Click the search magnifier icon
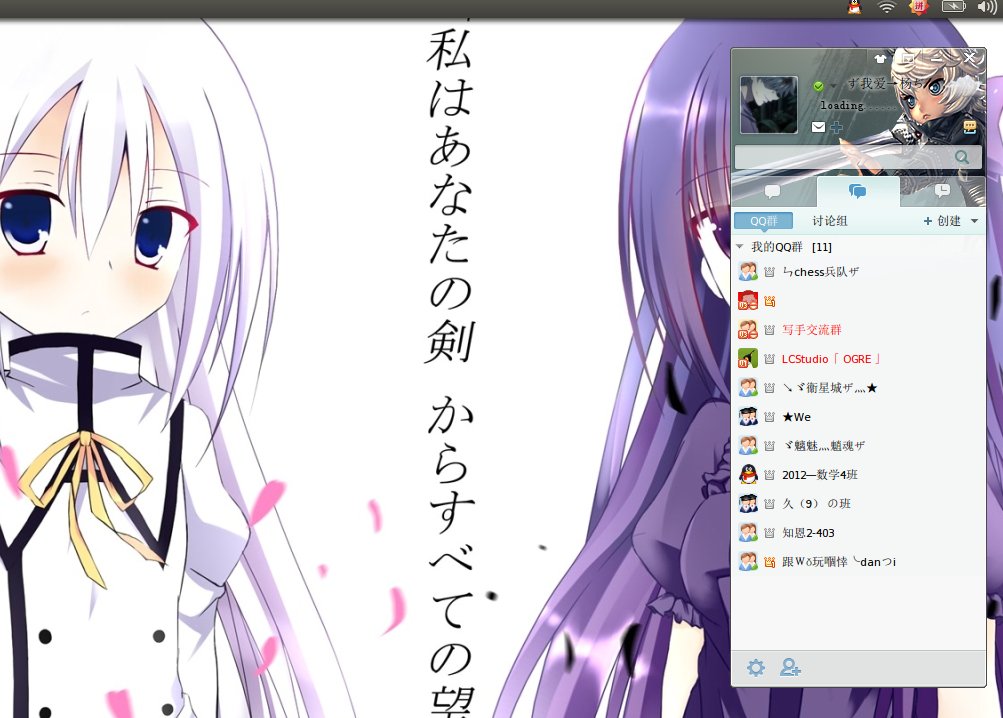This screenshot has width=1003, height=718. pyautogui.click(x=961, y=157)
